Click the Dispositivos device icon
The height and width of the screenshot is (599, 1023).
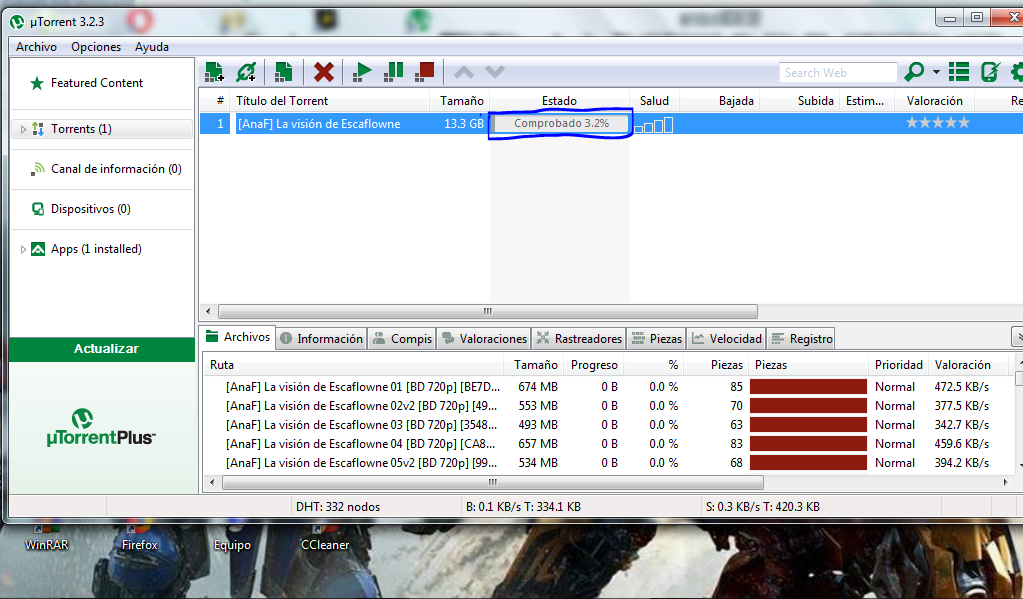coord(38,209)
